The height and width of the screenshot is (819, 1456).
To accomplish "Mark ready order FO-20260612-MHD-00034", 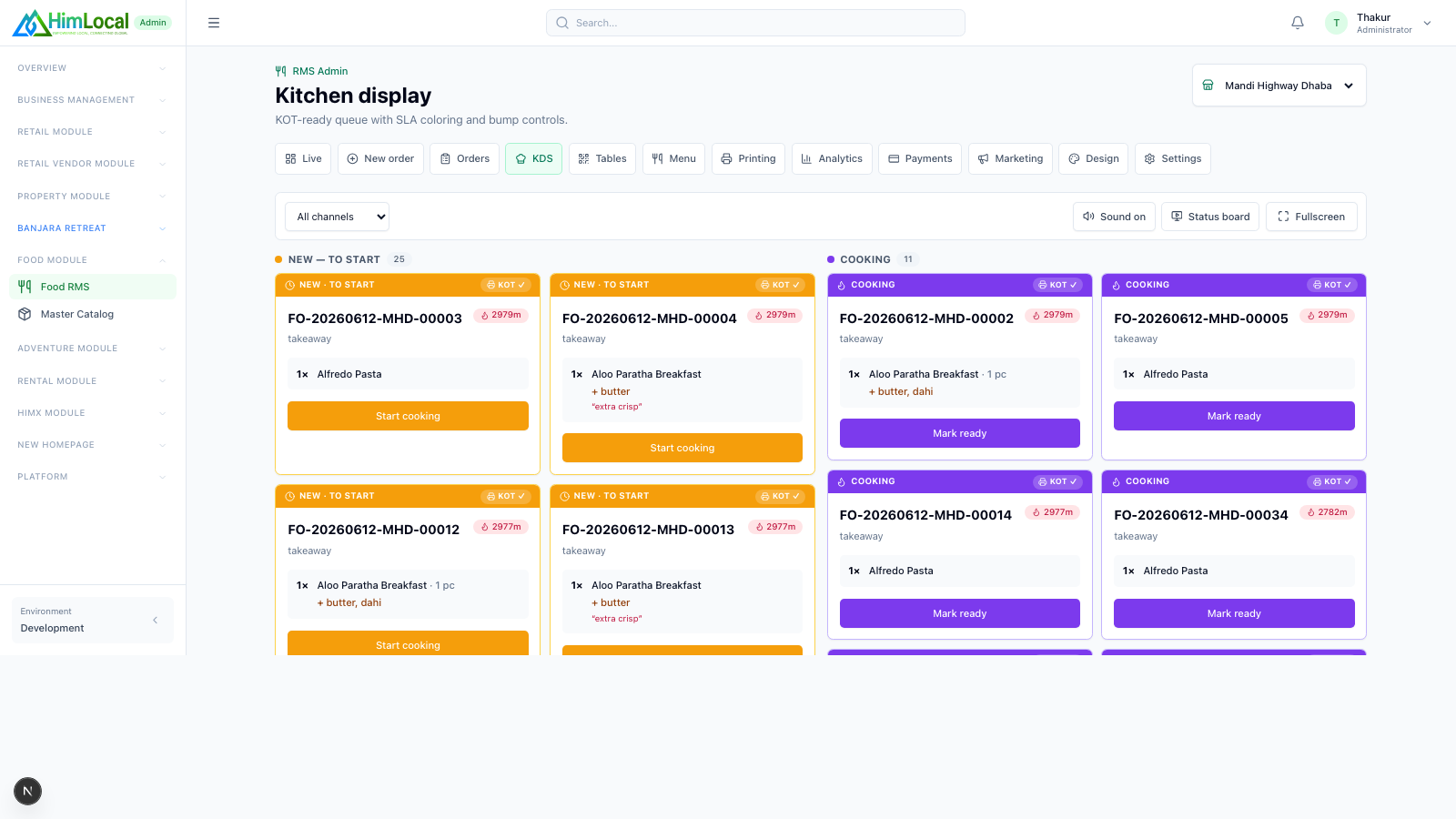I will tap(1234, 613).
